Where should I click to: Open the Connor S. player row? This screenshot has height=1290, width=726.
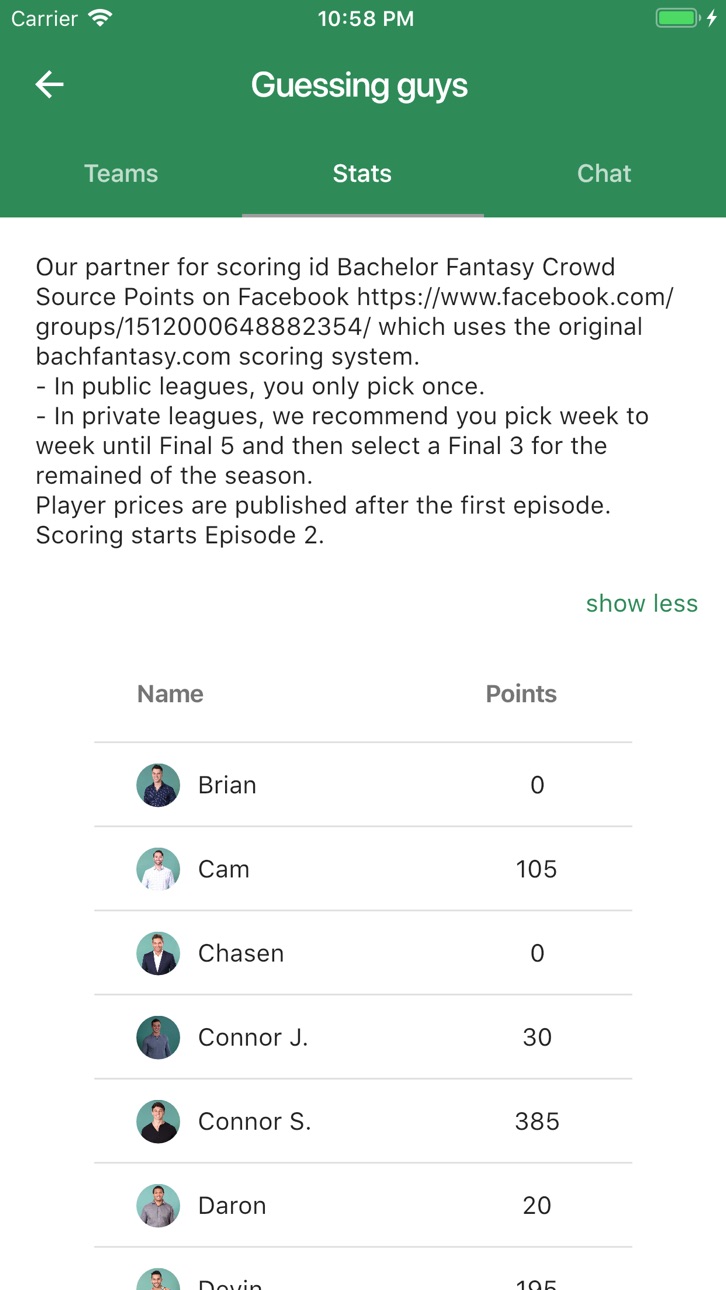(x=363, y=1121)
